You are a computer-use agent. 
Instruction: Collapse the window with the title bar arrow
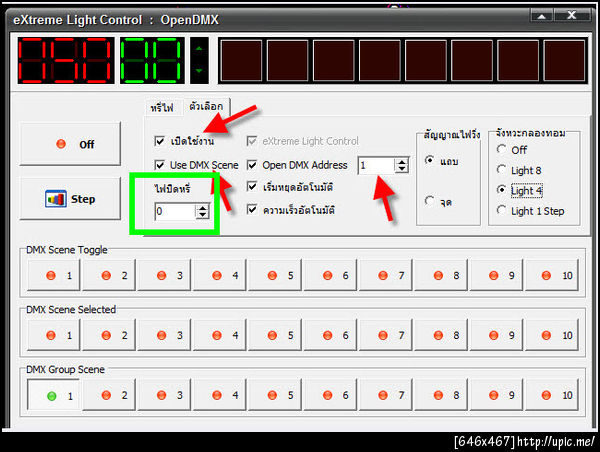pos(541,15)
